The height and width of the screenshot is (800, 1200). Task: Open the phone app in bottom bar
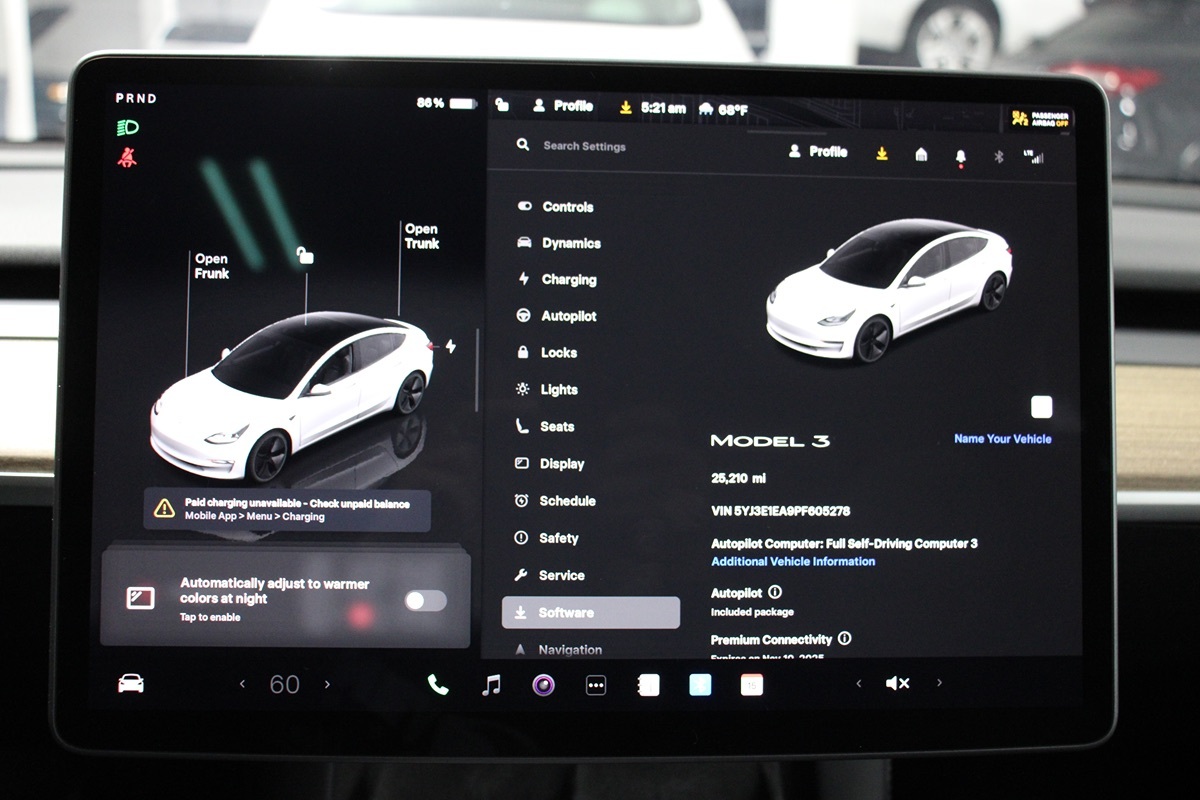click(x=438, y=684)
